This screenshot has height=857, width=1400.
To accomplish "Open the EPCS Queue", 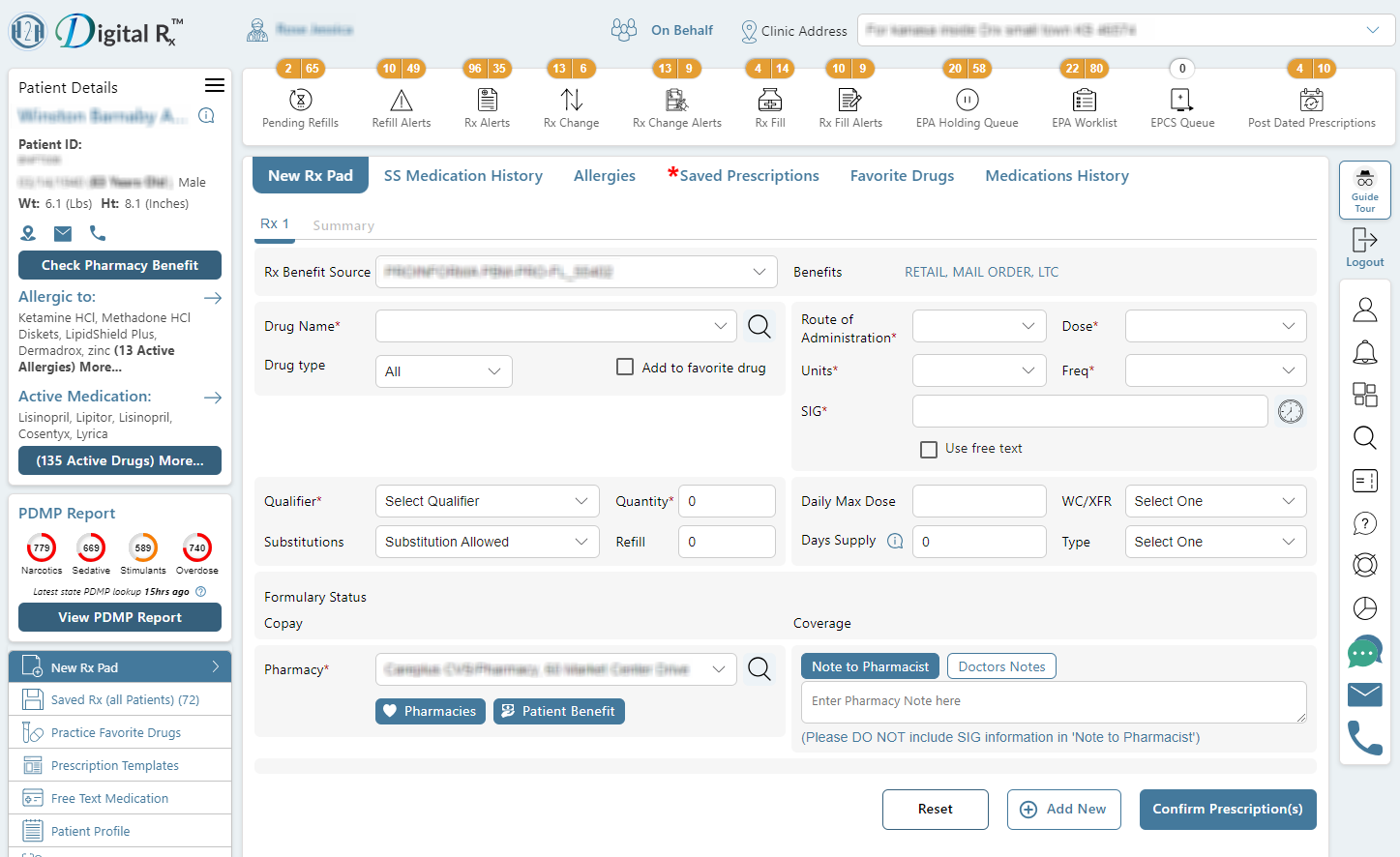I will (x=1180, y=106).
